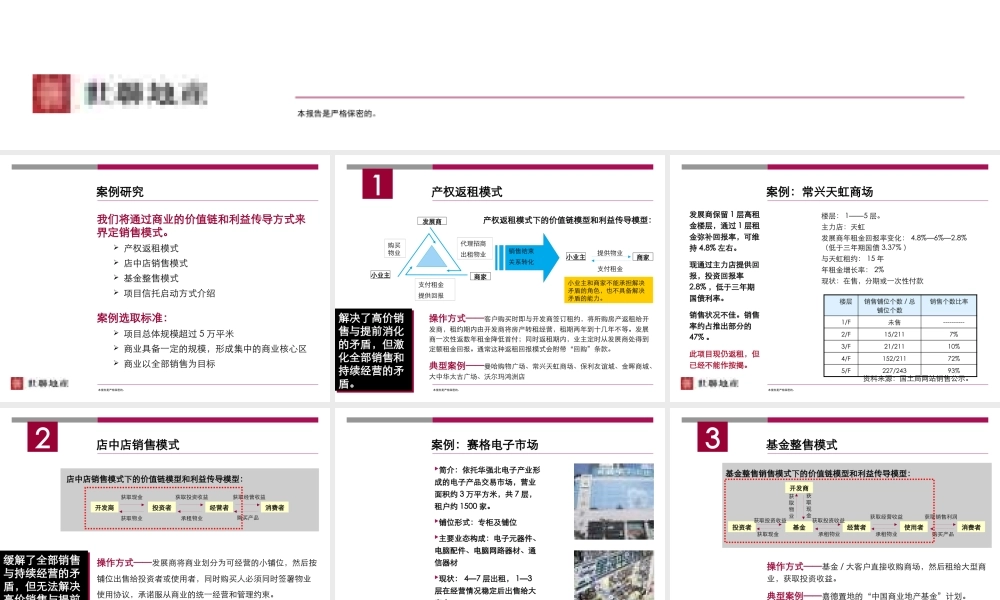The height and width of the screenshot is (600, 1000).
Task: Select the 店中店销售模式 slide title
Action: click(138, 445)
